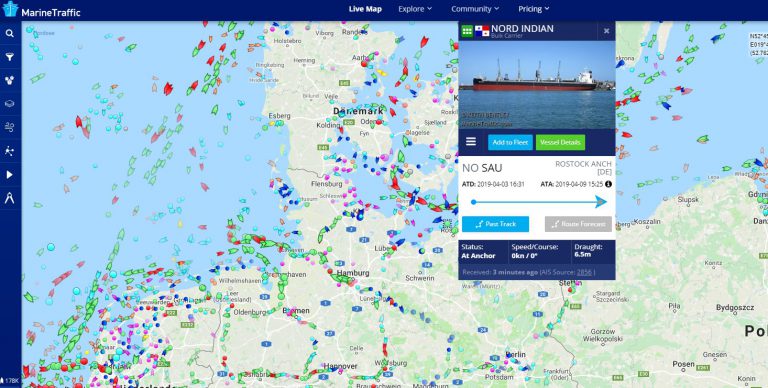768x388 pixels.
Task: Select the ATA 2019-04-09 15:25 value
Action: (x=579, y=184)
